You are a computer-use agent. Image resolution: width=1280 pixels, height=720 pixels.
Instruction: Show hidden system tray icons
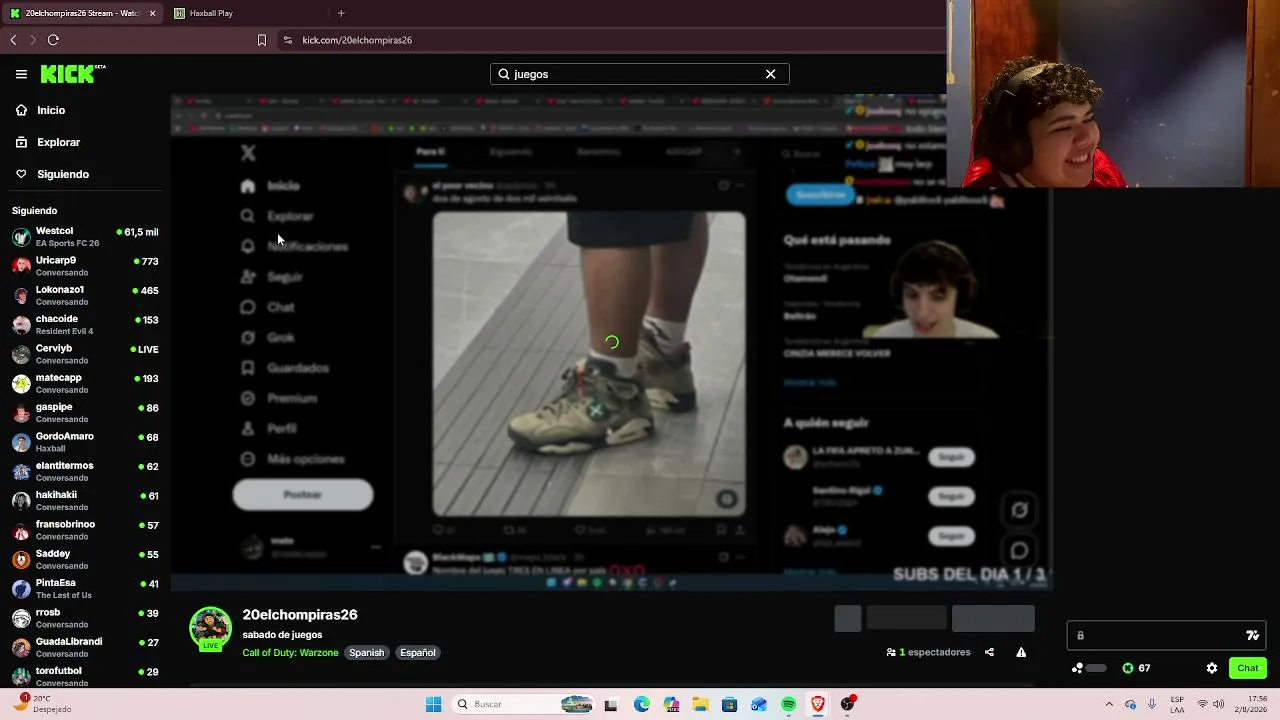pos(1108,704)
